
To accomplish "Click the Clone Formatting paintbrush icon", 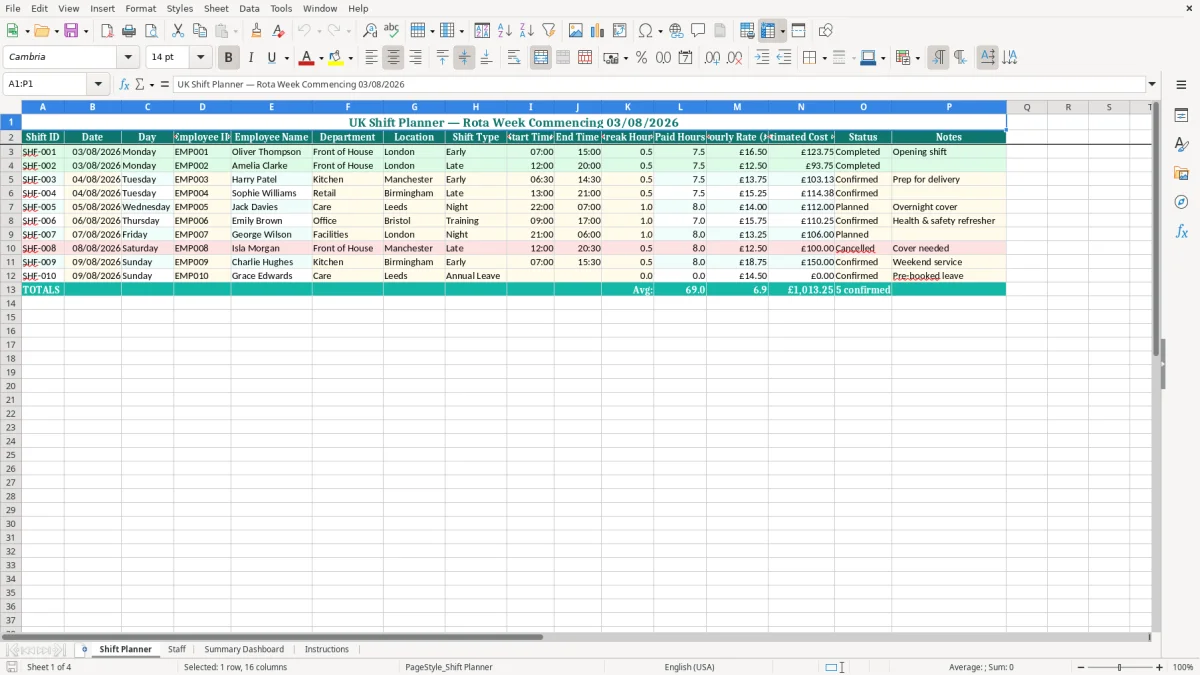I will click(256, 31).
